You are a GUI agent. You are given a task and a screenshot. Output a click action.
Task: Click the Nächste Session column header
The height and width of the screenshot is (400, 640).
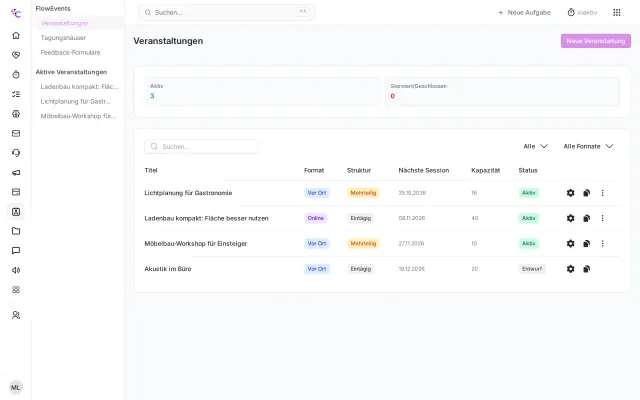pos(424,171)
